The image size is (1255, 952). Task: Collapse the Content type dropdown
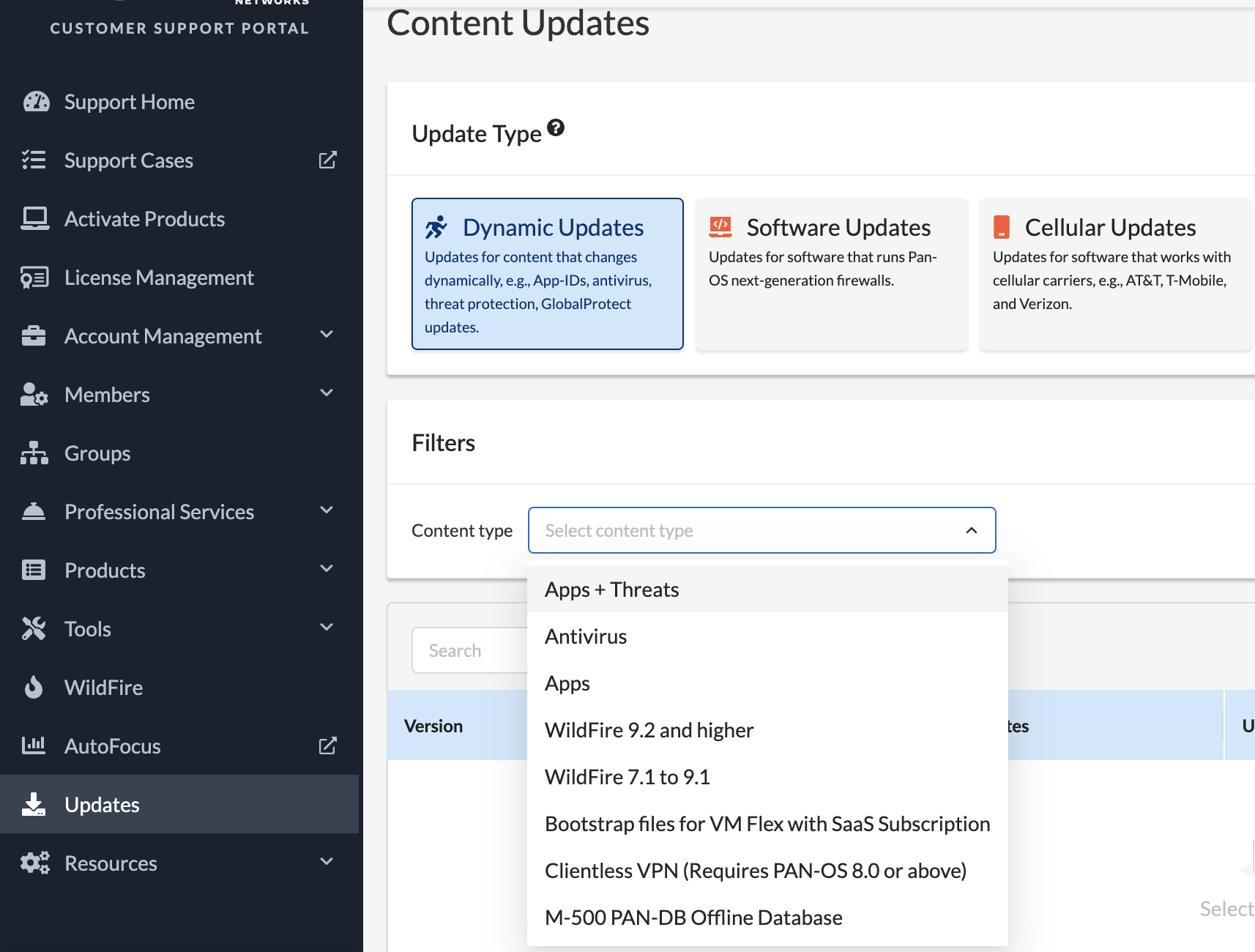[972, 530]
